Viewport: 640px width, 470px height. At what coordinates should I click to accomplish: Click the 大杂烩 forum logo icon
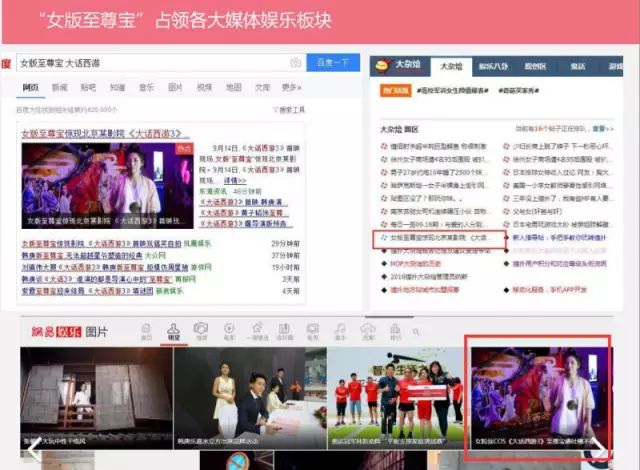pos(382,66)
